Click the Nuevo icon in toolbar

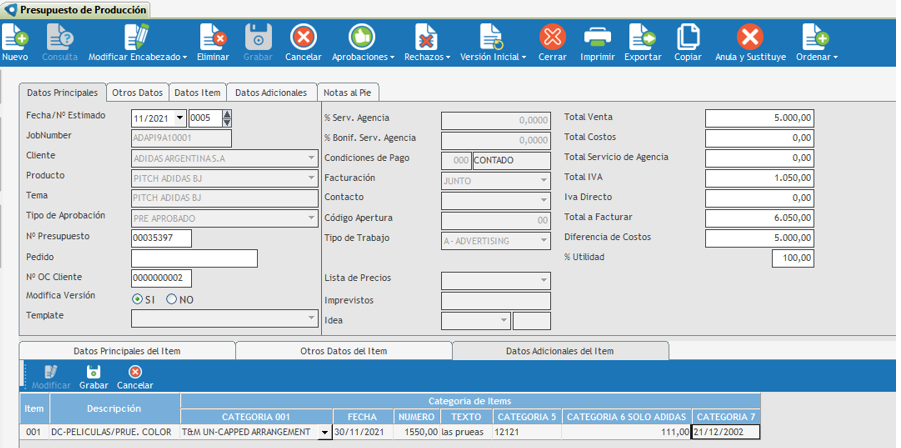[15, 37]
